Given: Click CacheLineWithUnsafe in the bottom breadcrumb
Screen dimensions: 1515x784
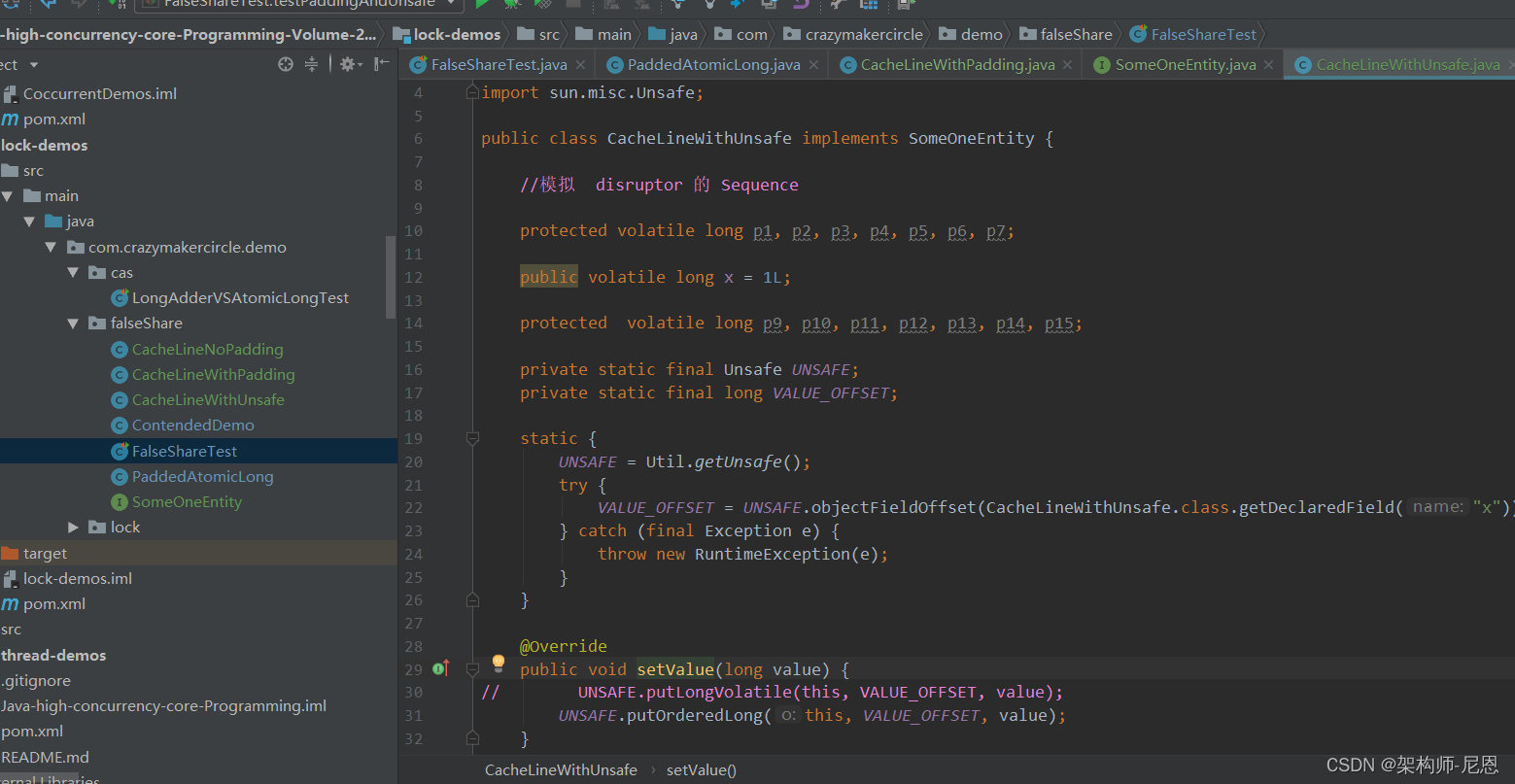Looking at the screenshot, I should click(561, 769).
